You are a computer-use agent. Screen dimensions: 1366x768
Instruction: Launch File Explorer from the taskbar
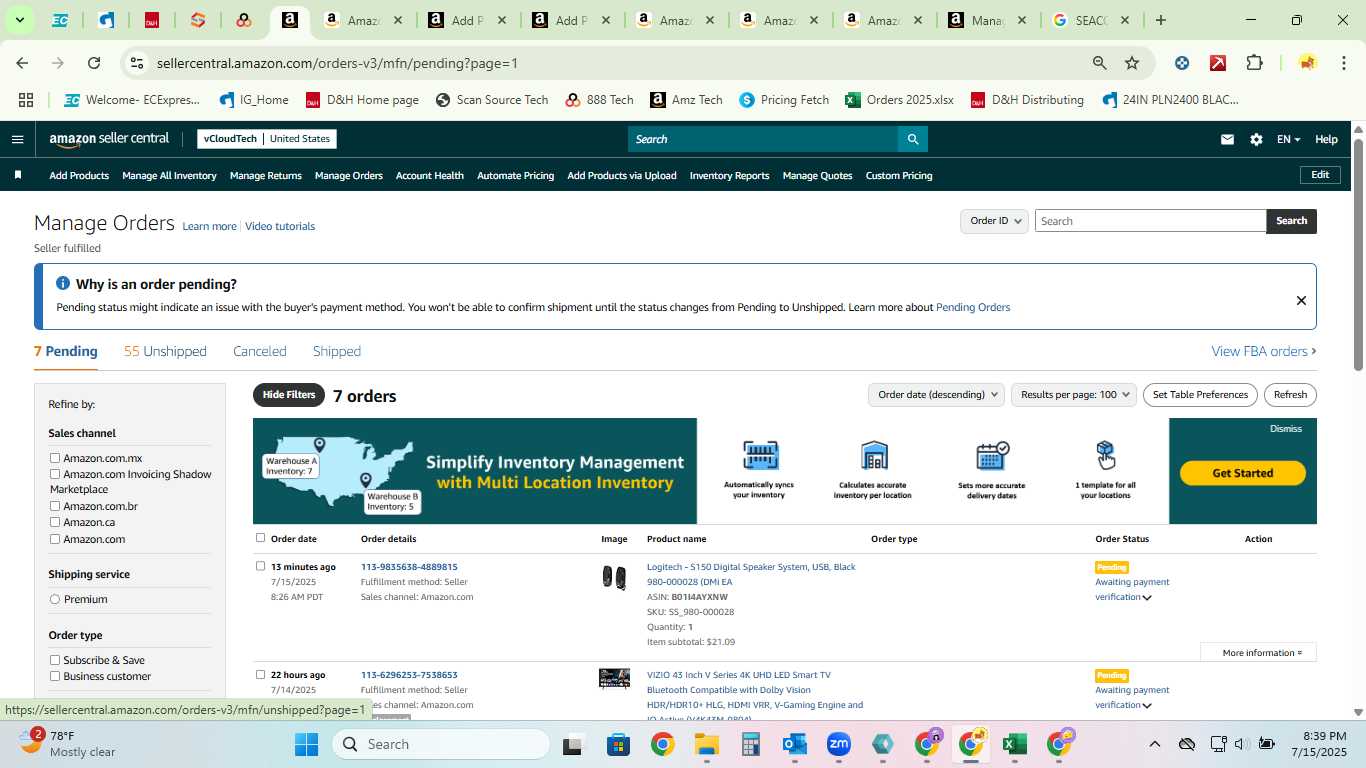(x=707, y=744)
